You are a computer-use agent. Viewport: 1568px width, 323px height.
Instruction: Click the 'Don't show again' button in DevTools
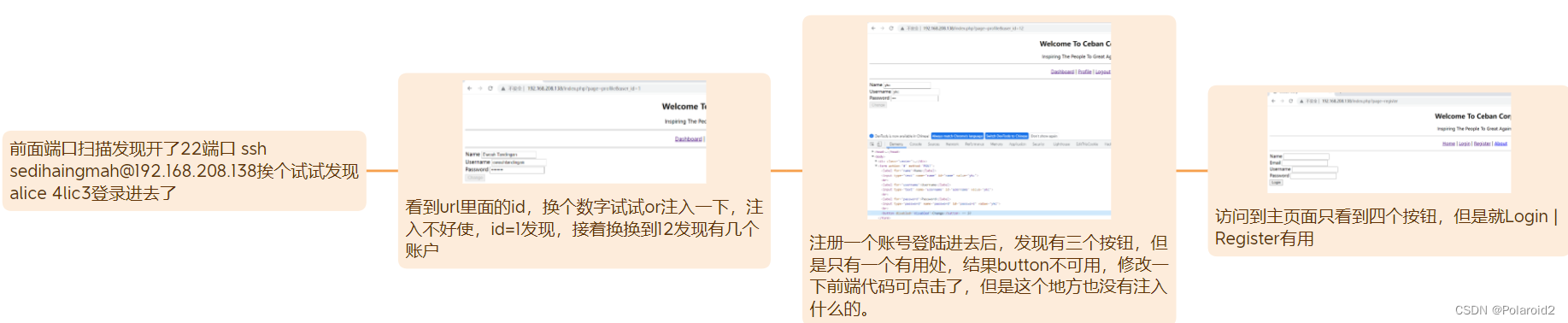[1044, 136]
